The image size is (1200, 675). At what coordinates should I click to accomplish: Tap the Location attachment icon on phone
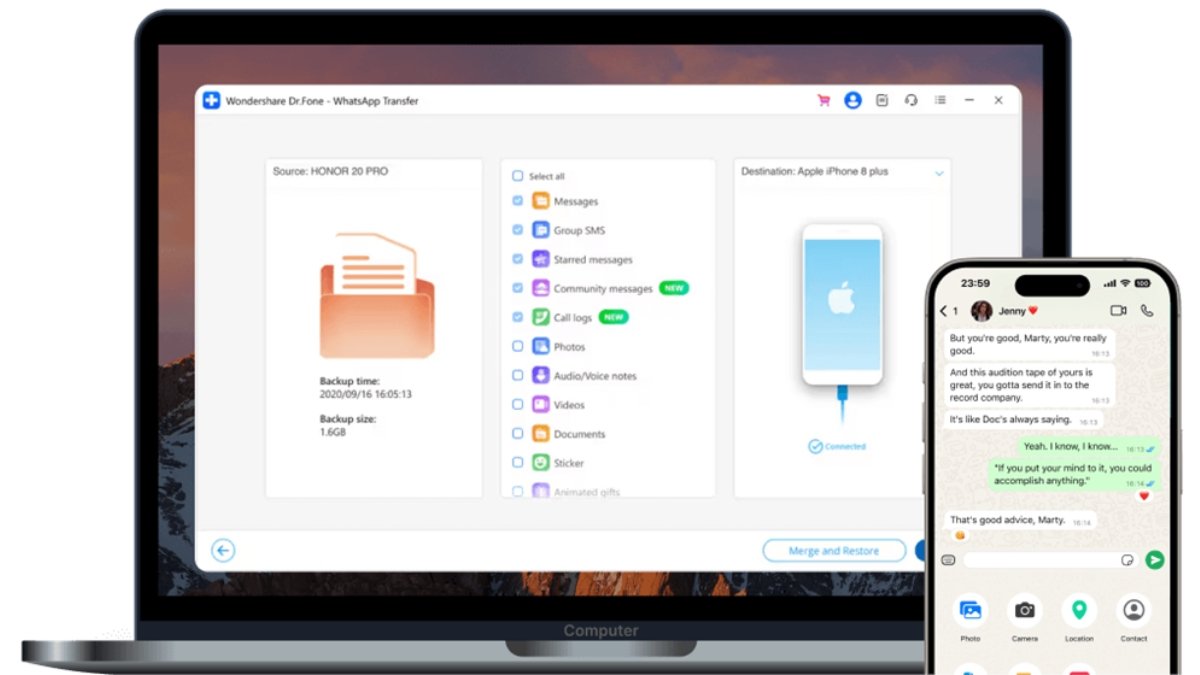(1079, 610)
